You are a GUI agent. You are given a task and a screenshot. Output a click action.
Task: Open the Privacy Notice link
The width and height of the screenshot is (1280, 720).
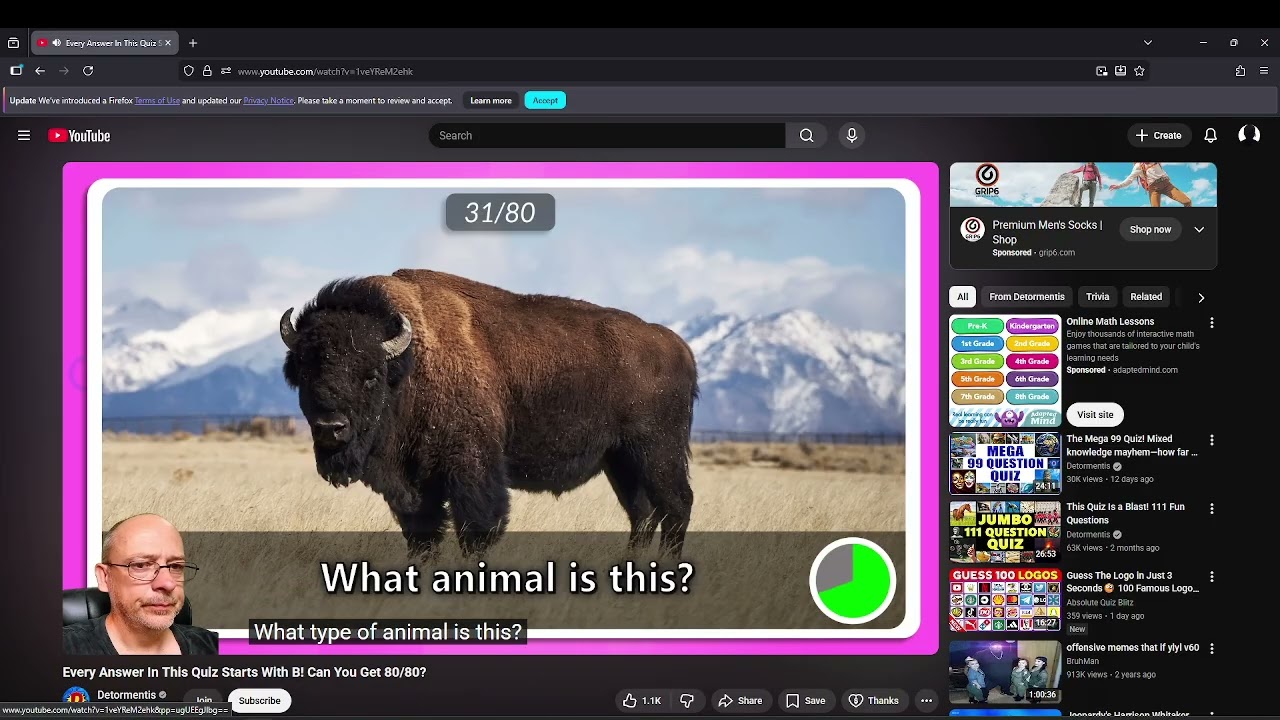coord(268,100)
